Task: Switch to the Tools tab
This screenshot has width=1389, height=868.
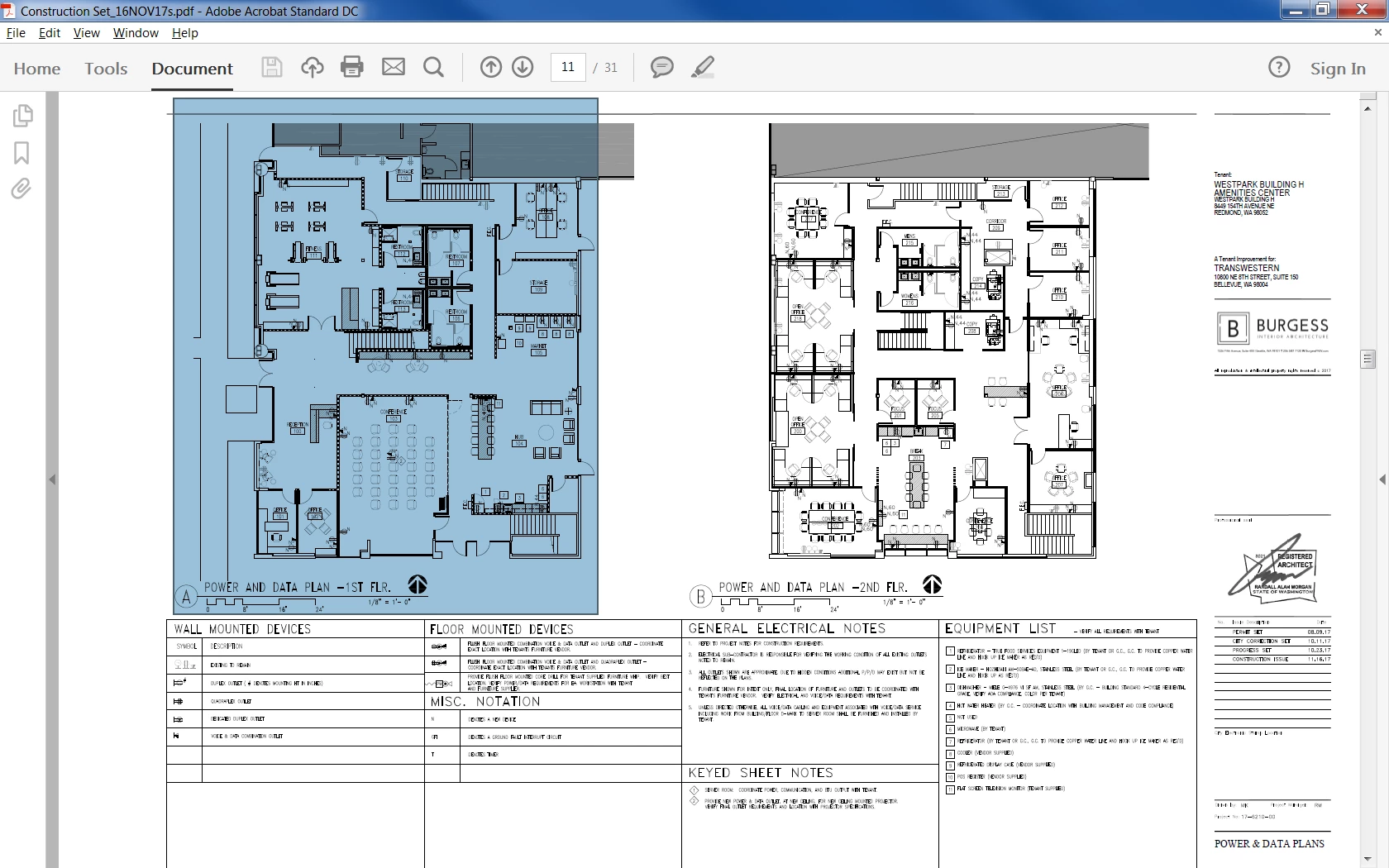Action: (x=106, y=69)
